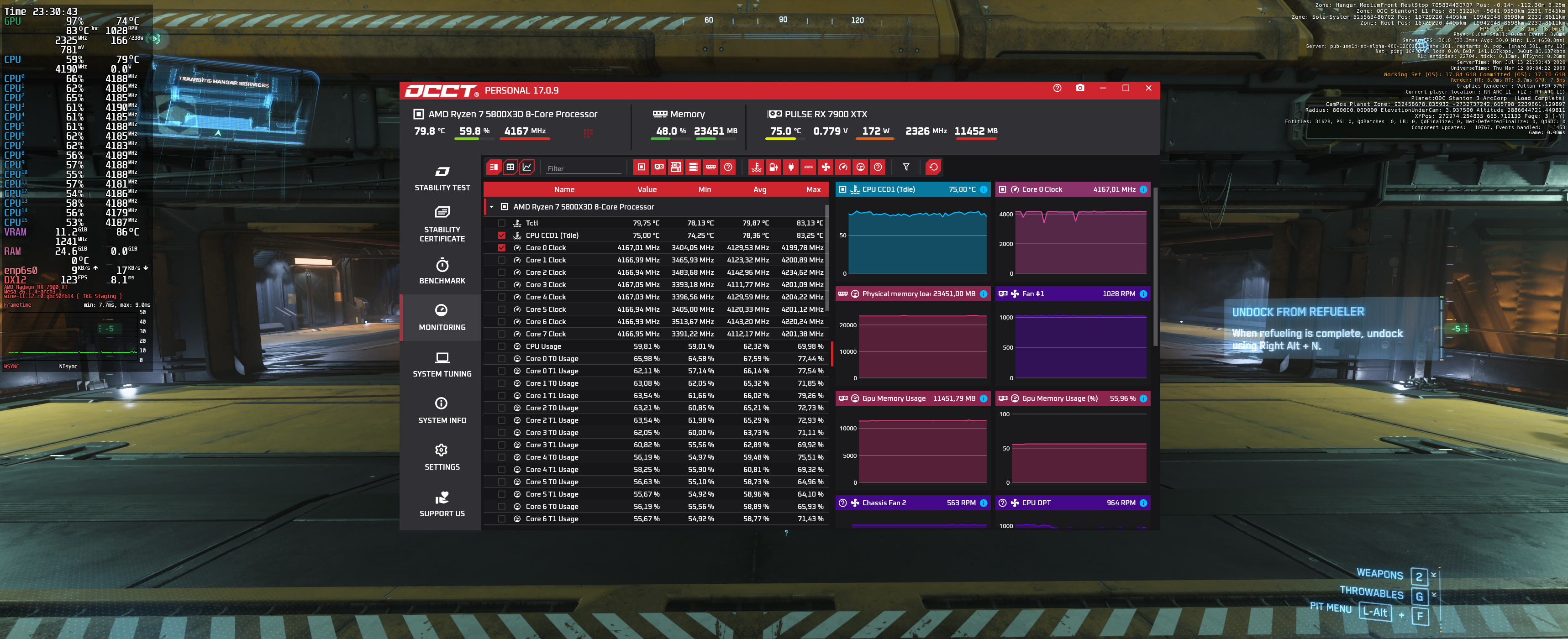Enable the Tctl sensor checkbox
1568x639 pixels.
pos(501,223)
